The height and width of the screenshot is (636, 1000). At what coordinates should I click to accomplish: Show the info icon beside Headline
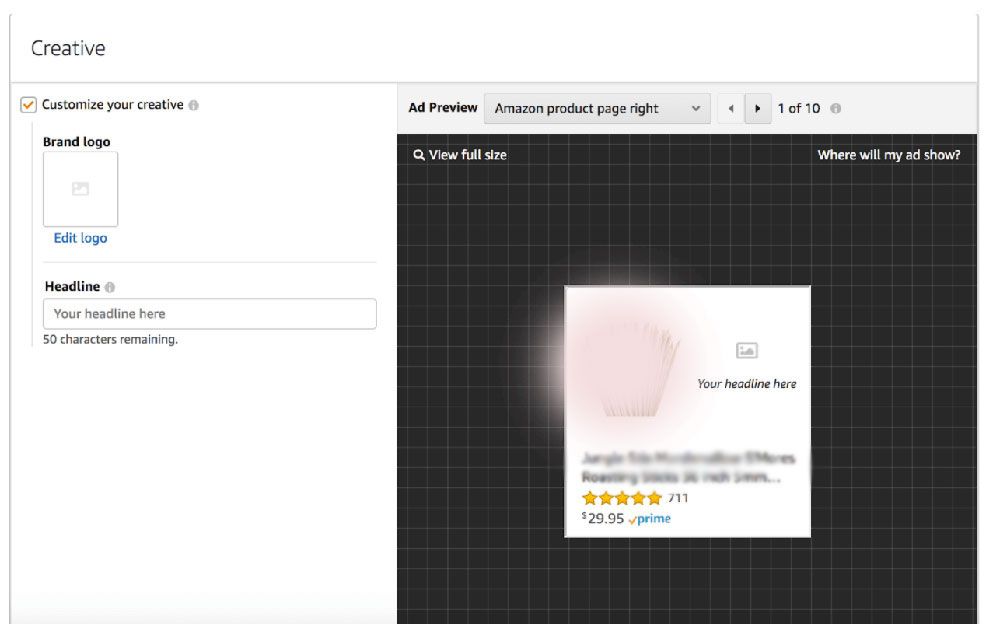point(110,287)
